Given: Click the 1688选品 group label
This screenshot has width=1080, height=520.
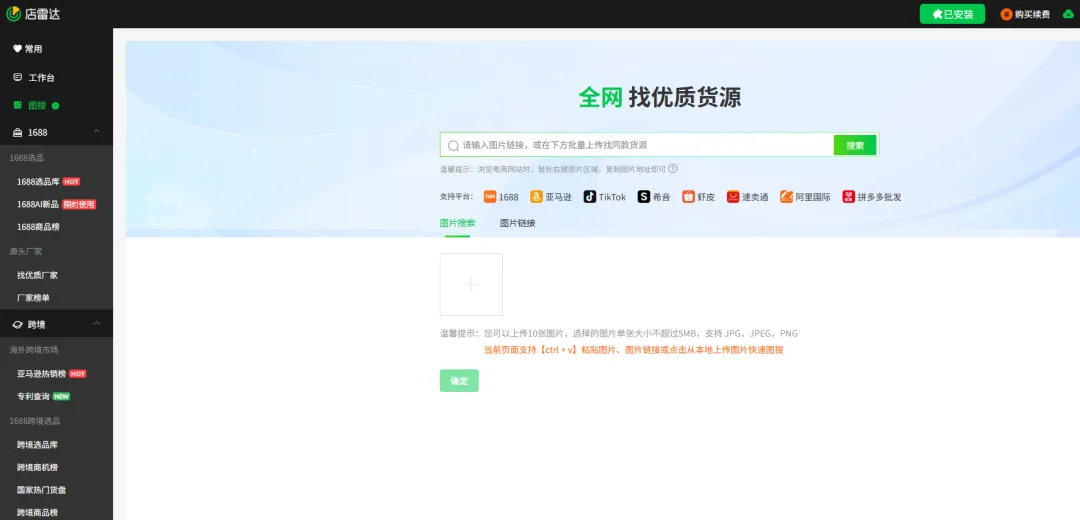Looking at the screenshot, I should 27,158.
